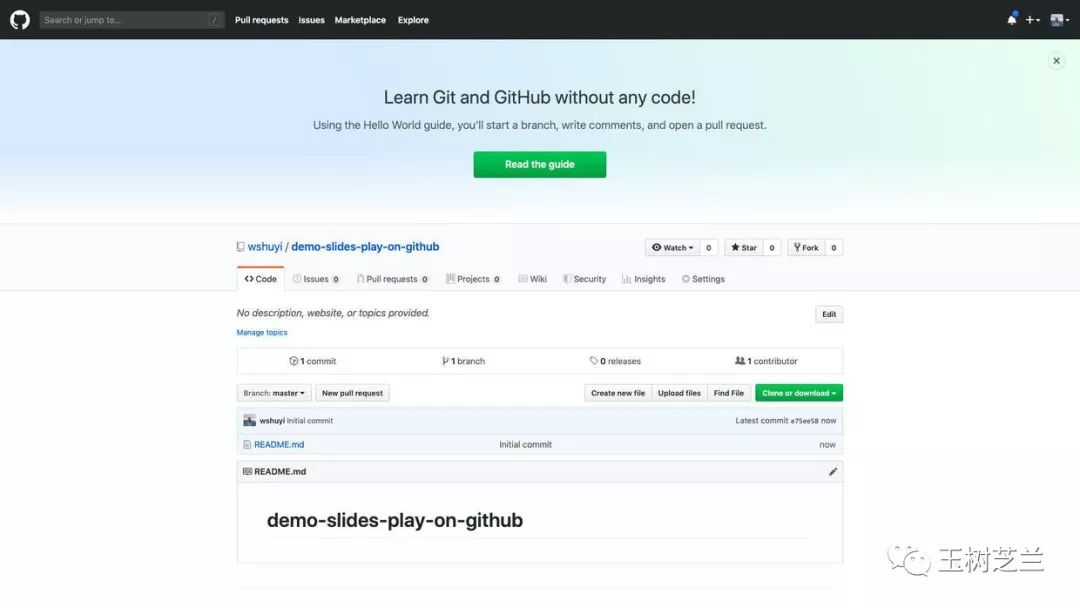Expand the Watch dropdown

point(672,247)
